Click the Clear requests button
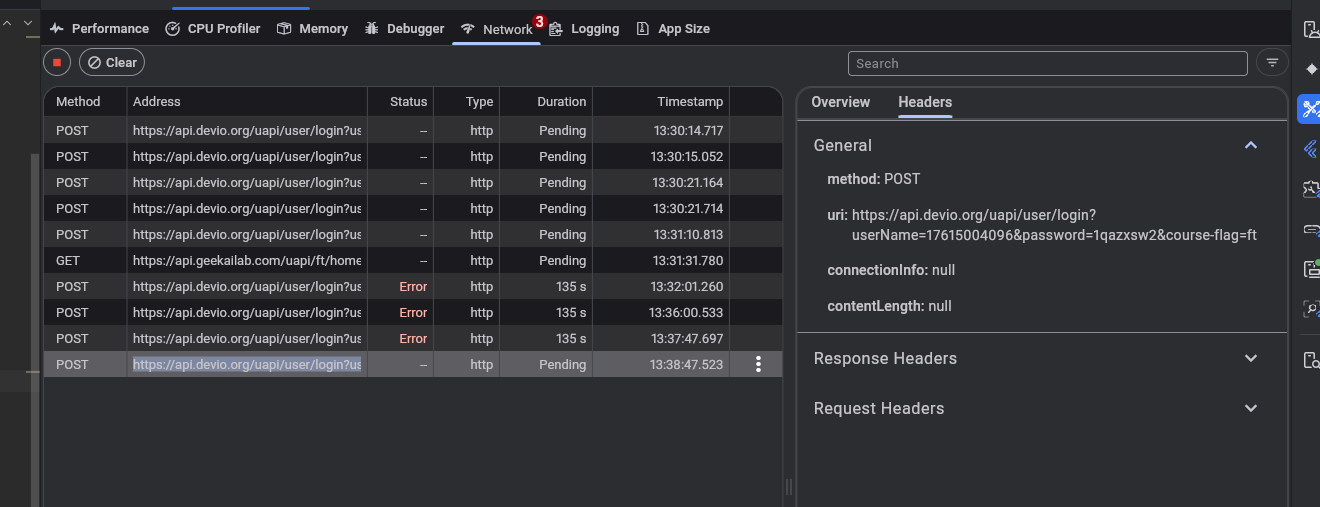Screen dimensions: 1320x507 [112, 62]
